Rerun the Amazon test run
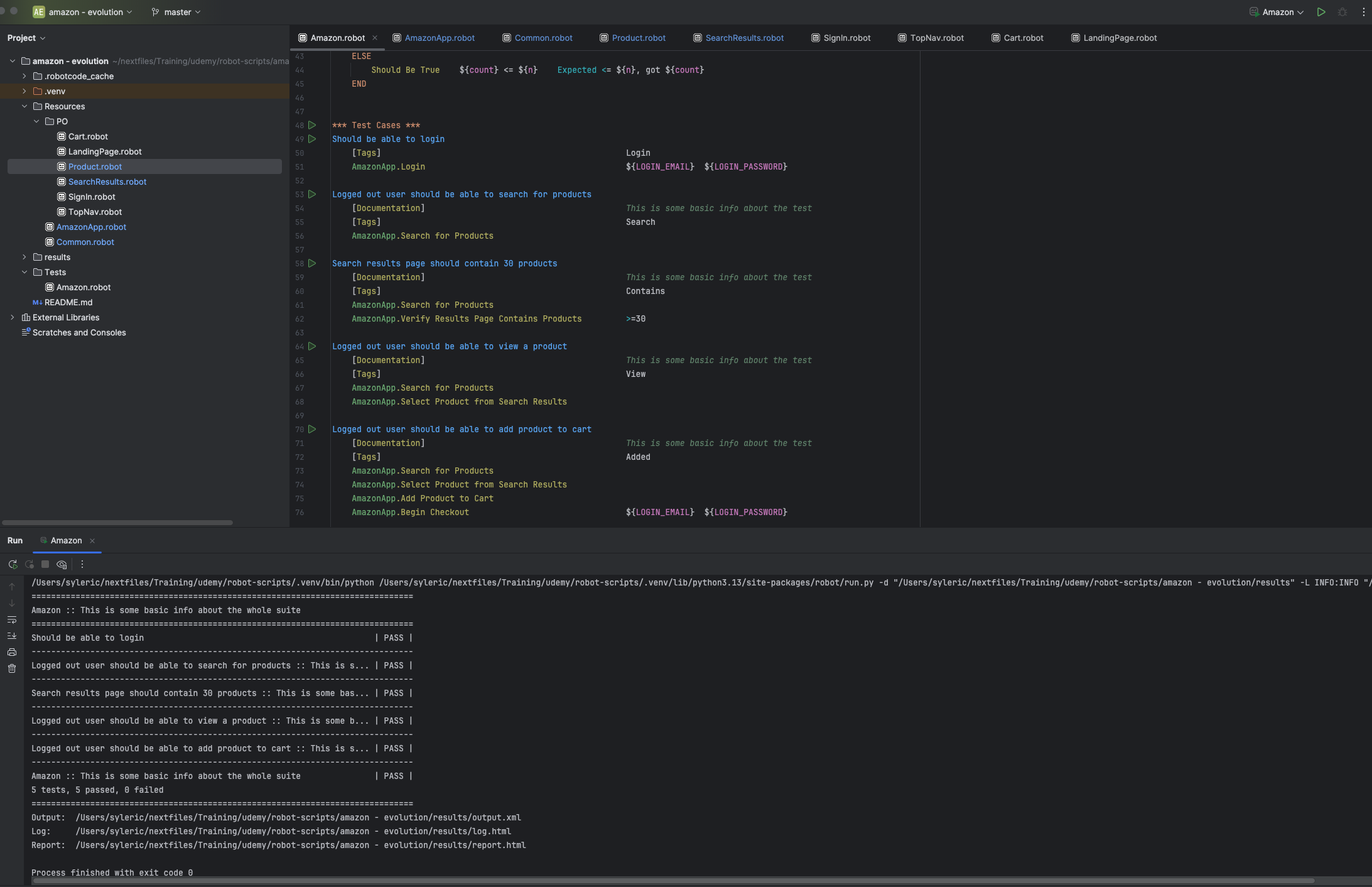 (x=13, y=564)
